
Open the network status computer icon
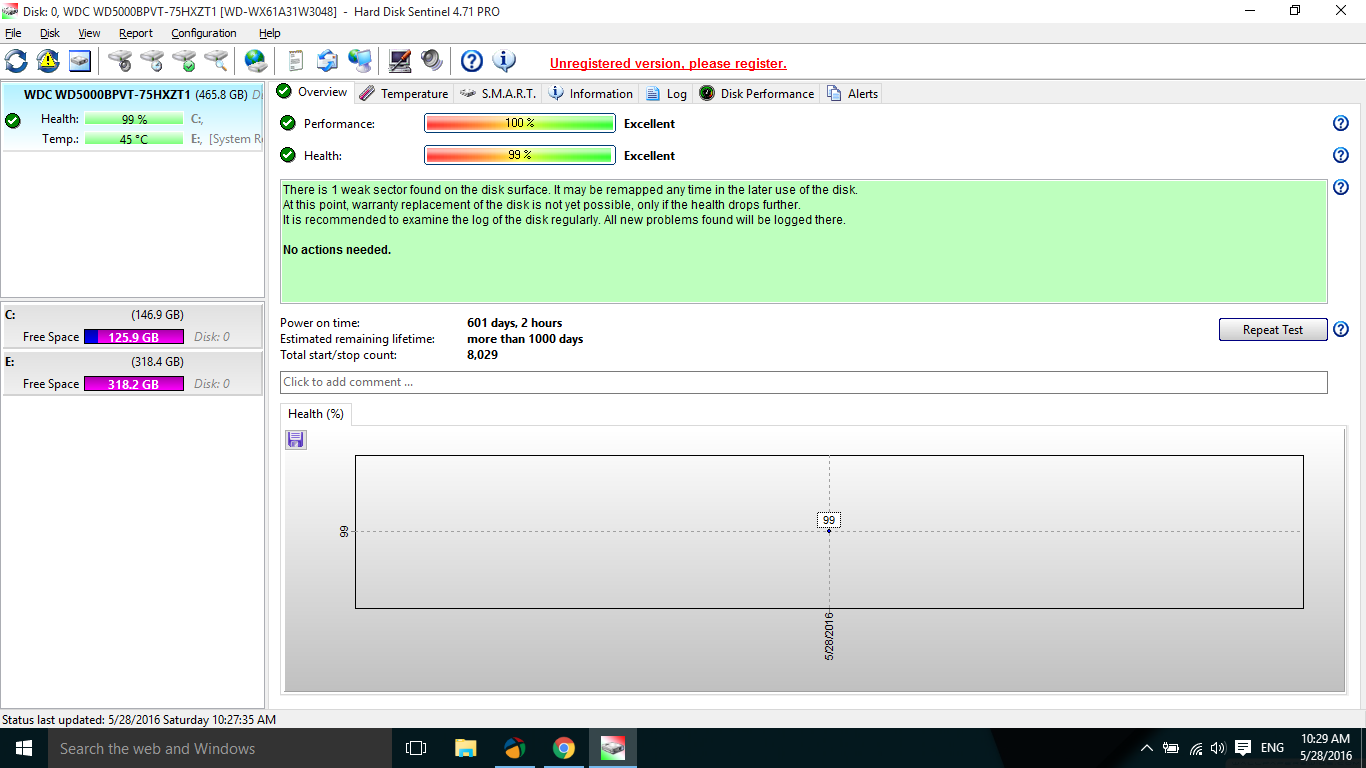point(360,61)
